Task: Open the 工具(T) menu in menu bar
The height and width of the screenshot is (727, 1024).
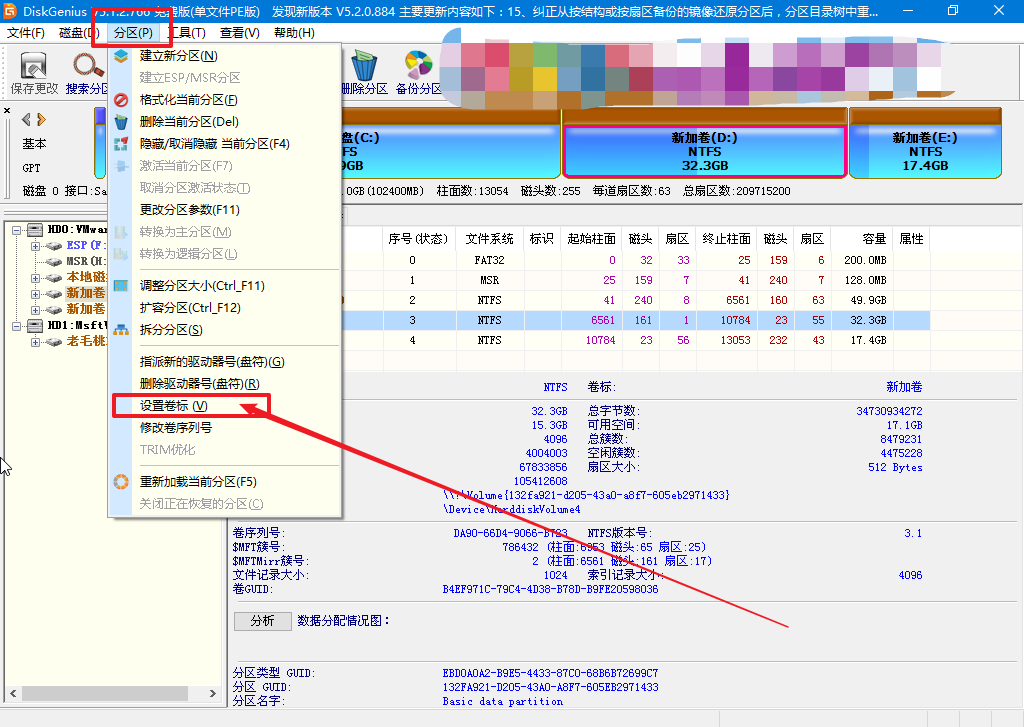Action: (186, 33)
